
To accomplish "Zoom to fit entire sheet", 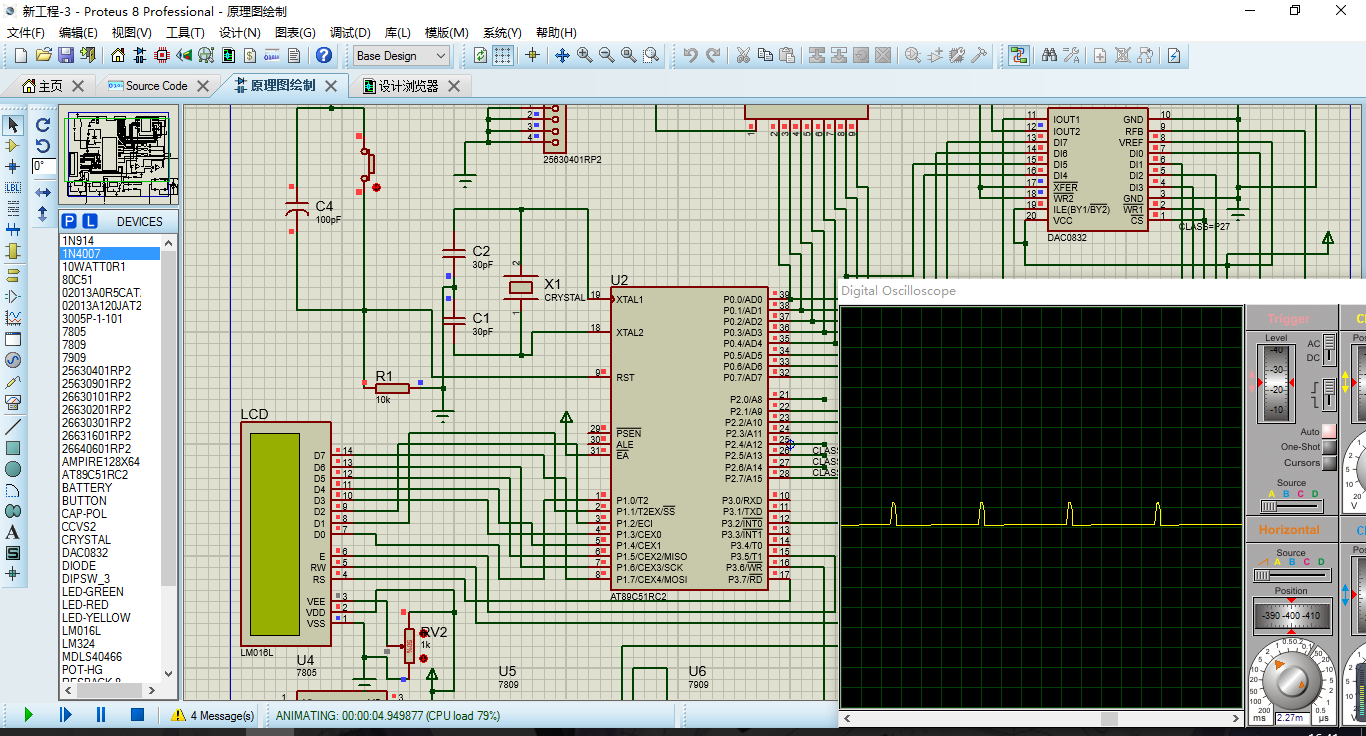I will [x=628, y=56].
